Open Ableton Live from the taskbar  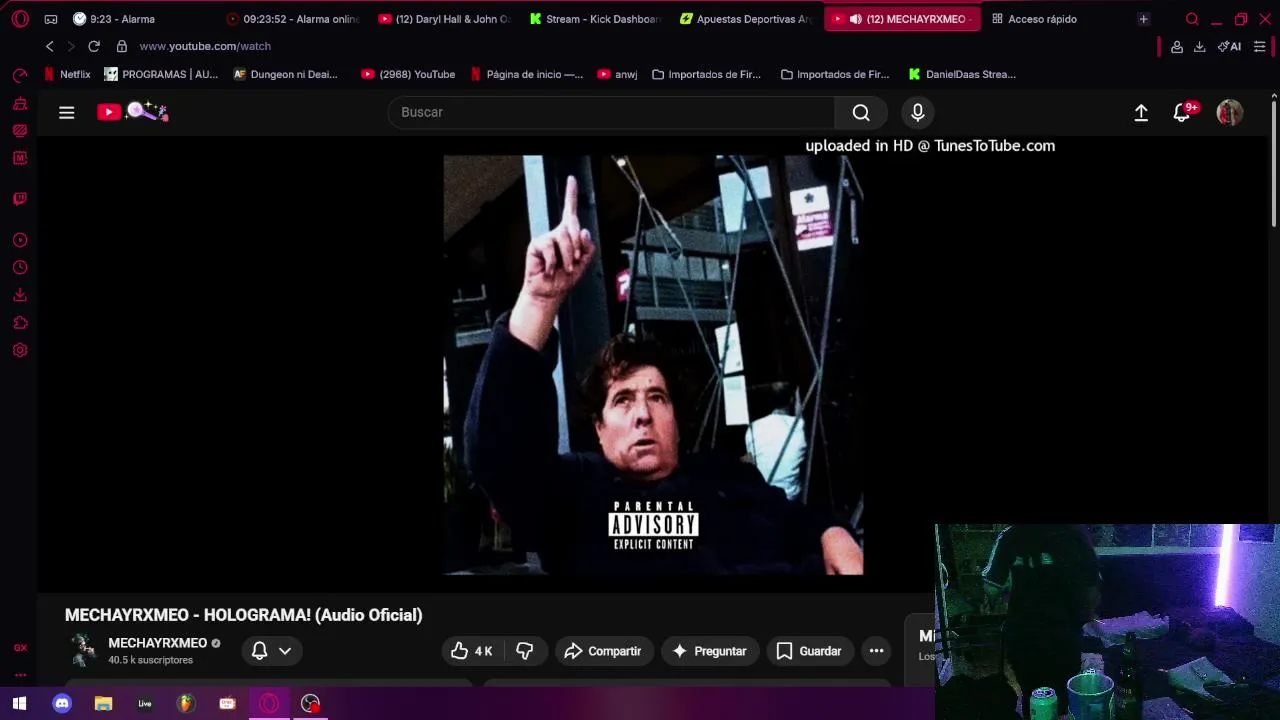(x=145, y=704)
